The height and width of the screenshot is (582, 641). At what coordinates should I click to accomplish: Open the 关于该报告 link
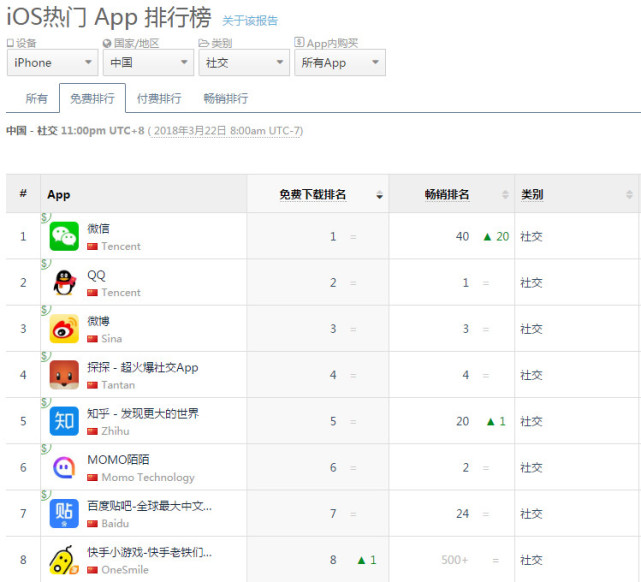(x=250, y=21)
